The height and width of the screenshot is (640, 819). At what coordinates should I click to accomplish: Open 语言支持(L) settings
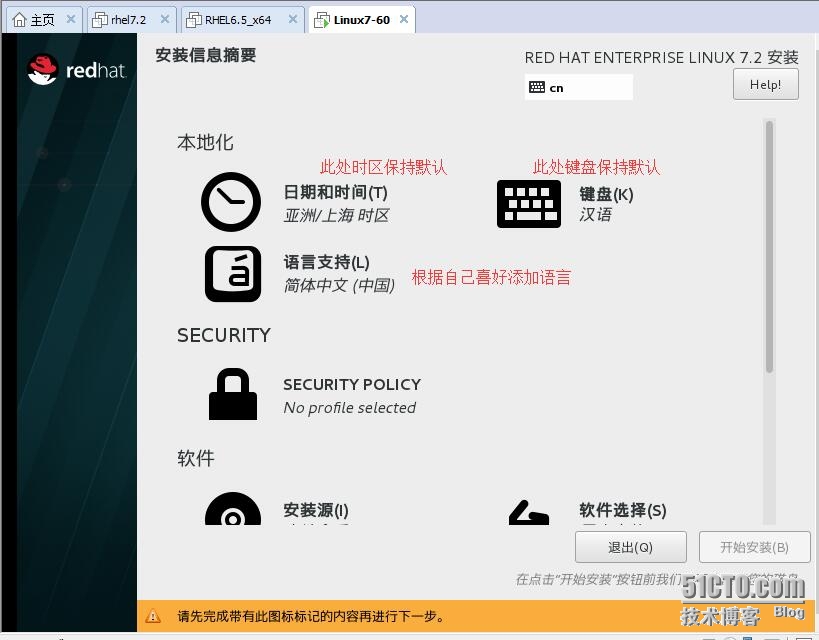pyautogui.click(x=326, y=262)
